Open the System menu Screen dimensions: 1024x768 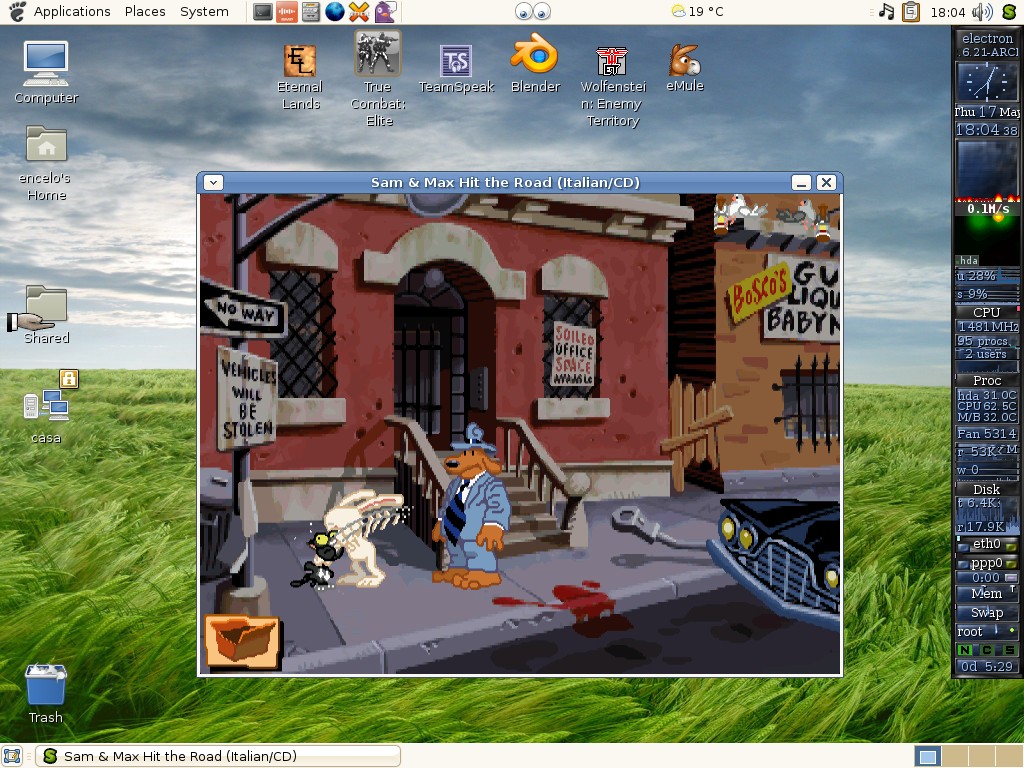204,12
